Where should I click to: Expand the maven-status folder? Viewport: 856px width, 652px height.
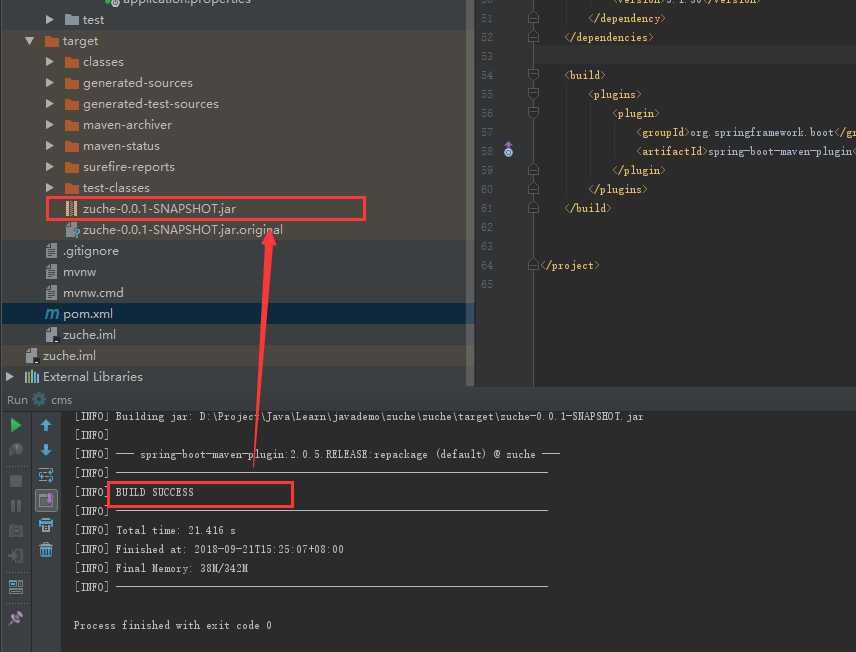pyautogui.click(x=50, y=146)
